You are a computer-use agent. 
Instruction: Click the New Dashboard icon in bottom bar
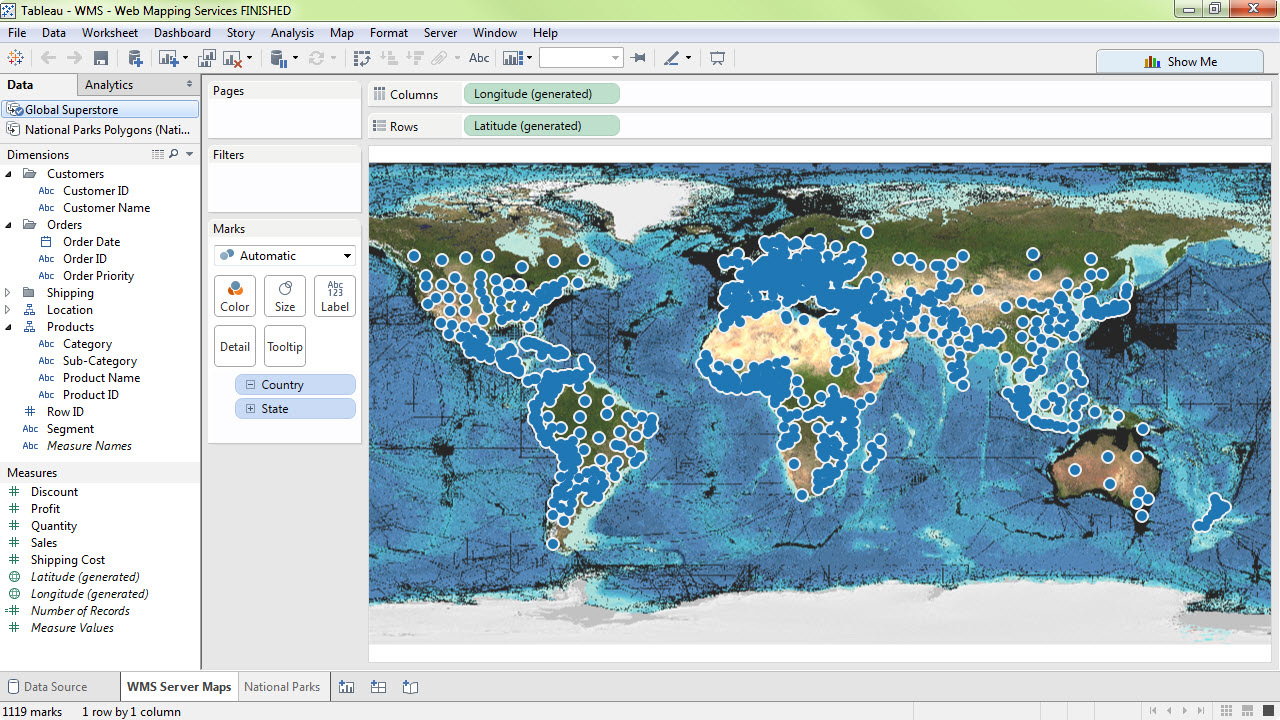point(378,687)
